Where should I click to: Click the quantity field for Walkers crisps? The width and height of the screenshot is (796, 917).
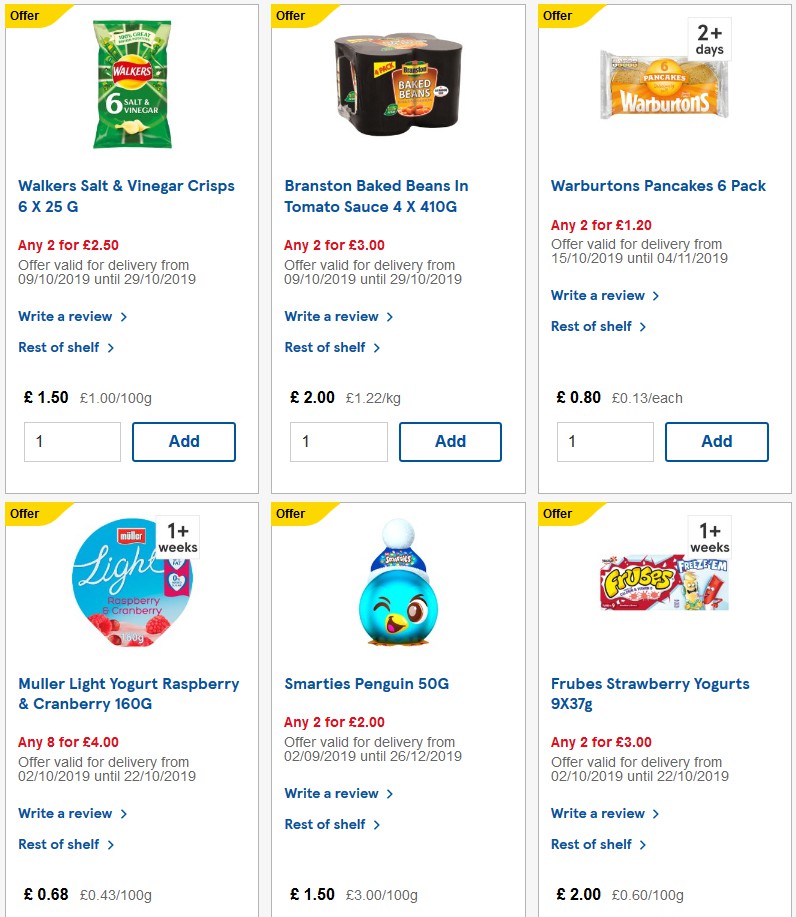(x=72, y=441)
